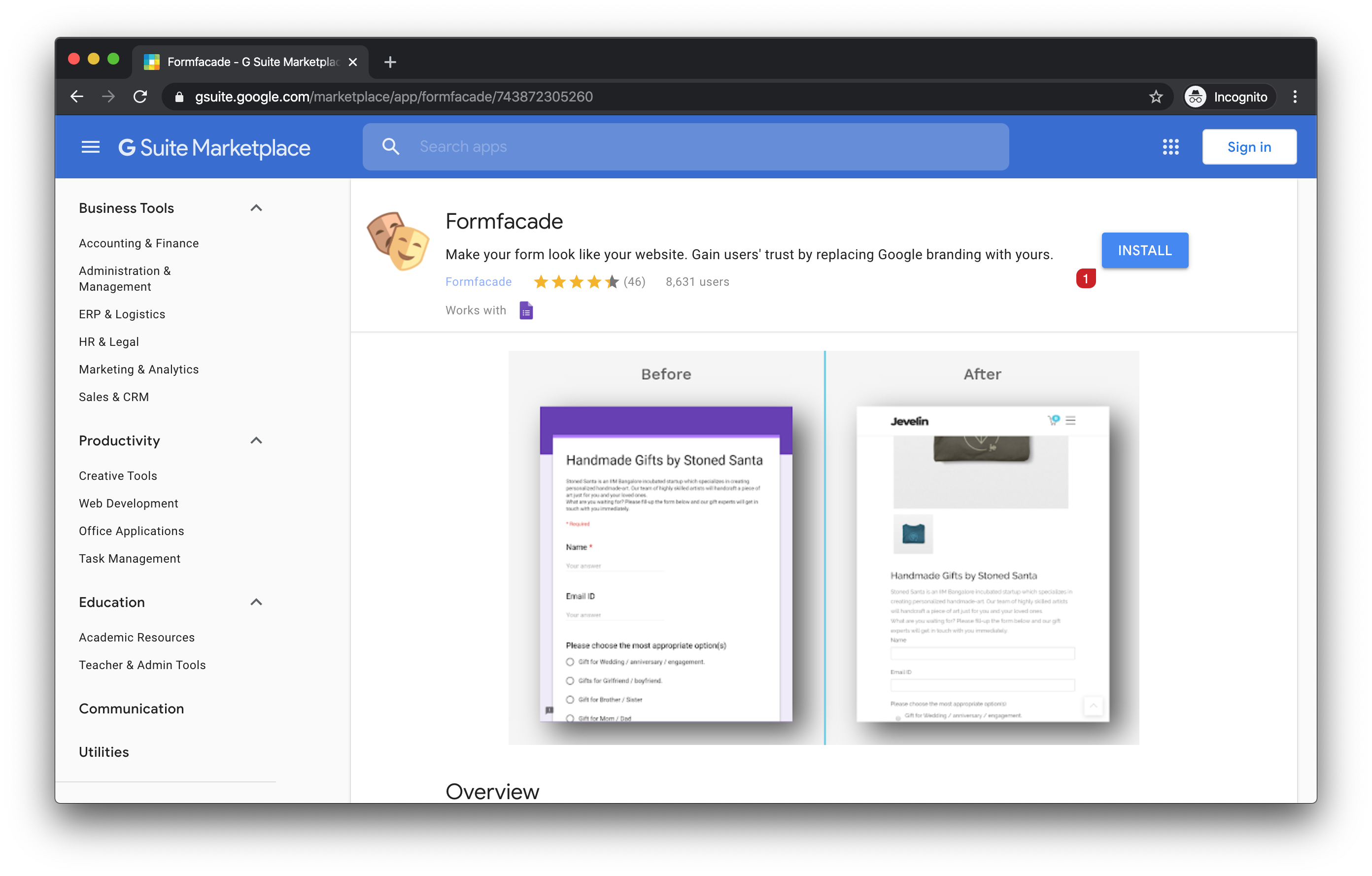Open Teacher & Admin Tools category
This screenshot has height=876, width=1372.
[x=142, y=665]
